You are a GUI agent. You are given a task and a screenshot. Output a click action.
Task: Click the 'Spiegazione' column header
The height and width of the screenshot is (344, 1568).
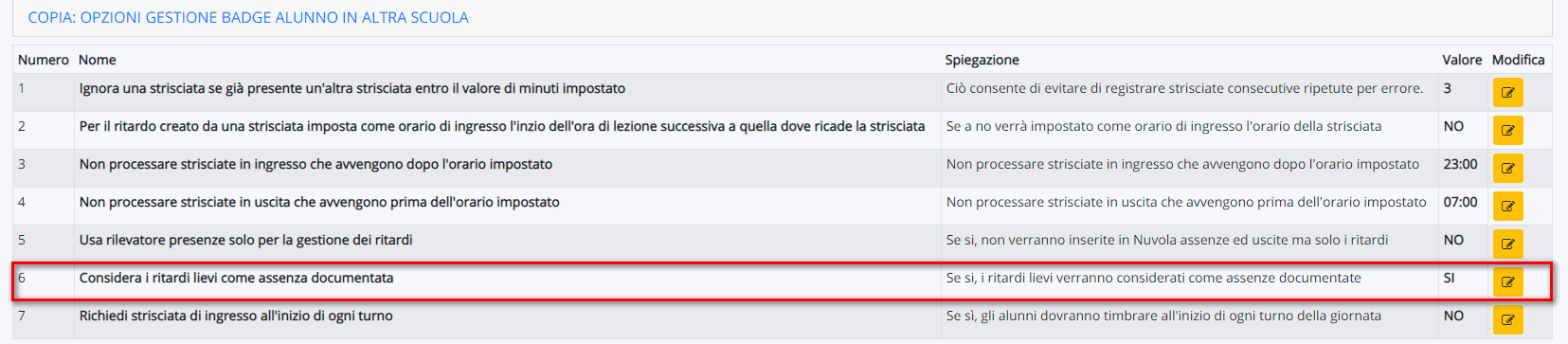pos(982,60)
